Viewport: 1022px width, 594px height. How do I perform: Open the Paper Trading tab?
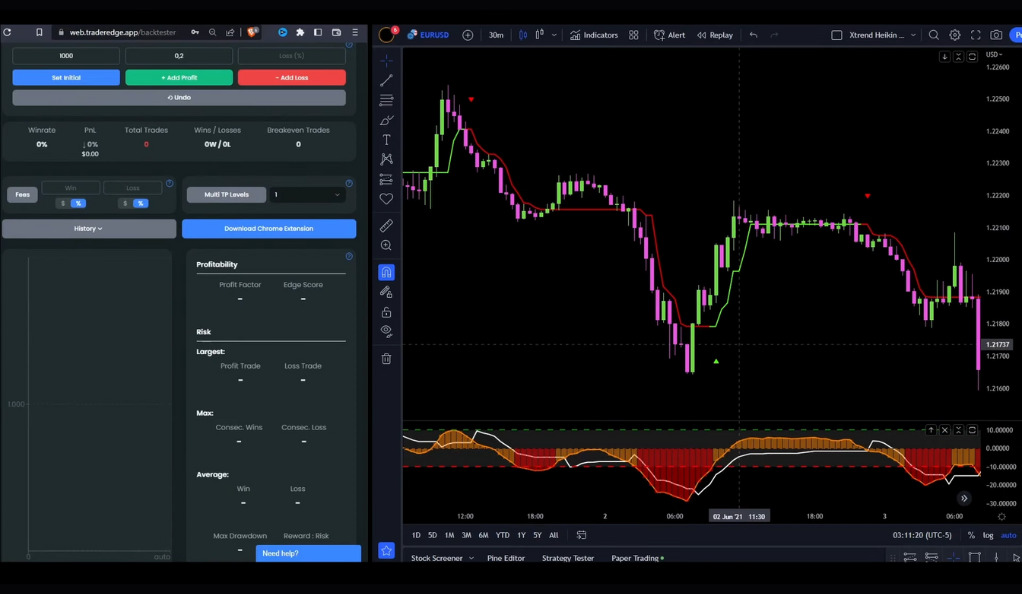[637, 558]
